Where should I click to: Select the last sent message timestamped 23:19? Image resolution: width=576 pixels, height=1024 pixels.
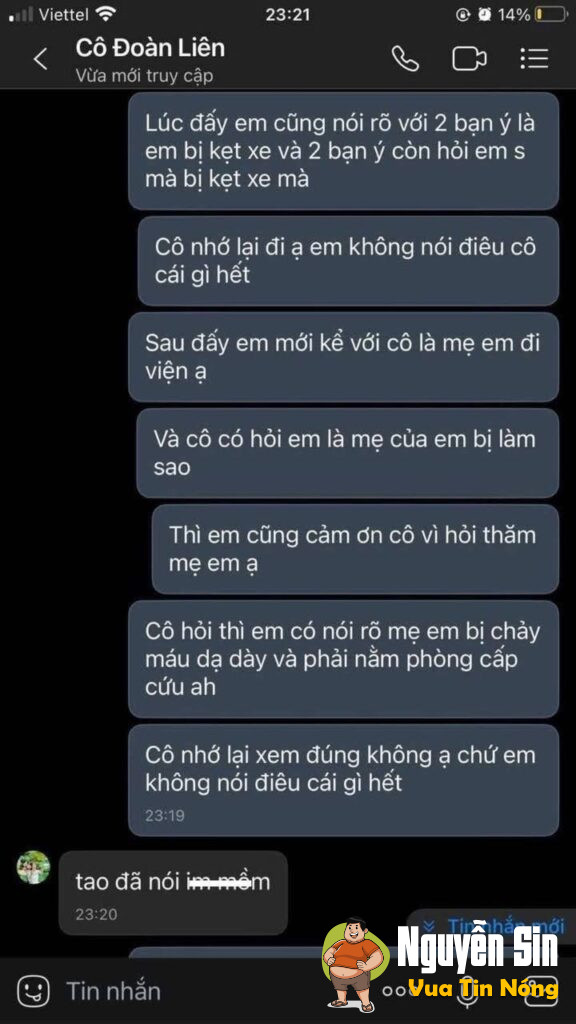tap(344, 780)
